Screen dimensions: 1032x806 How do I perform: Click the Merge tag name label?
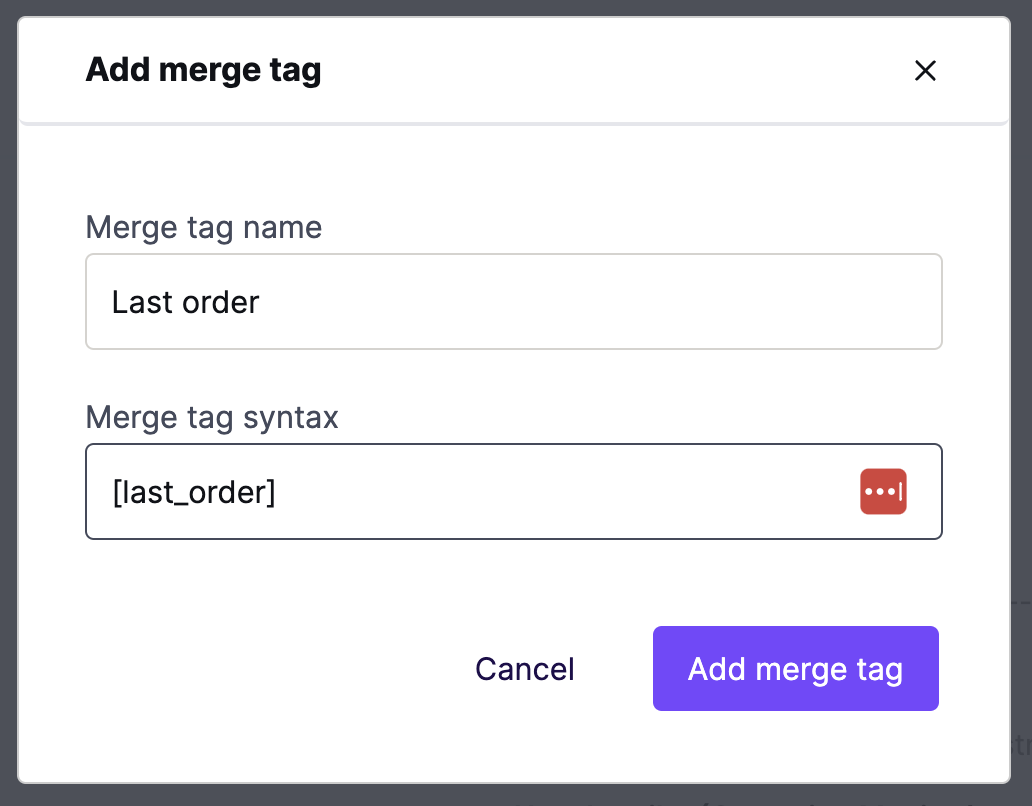pyautogui.click(x=203, y=228)
